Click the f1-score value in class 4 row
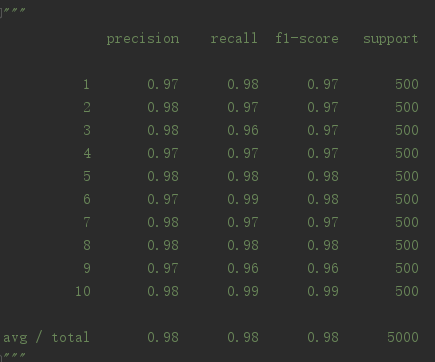 (x=323, y=153)
